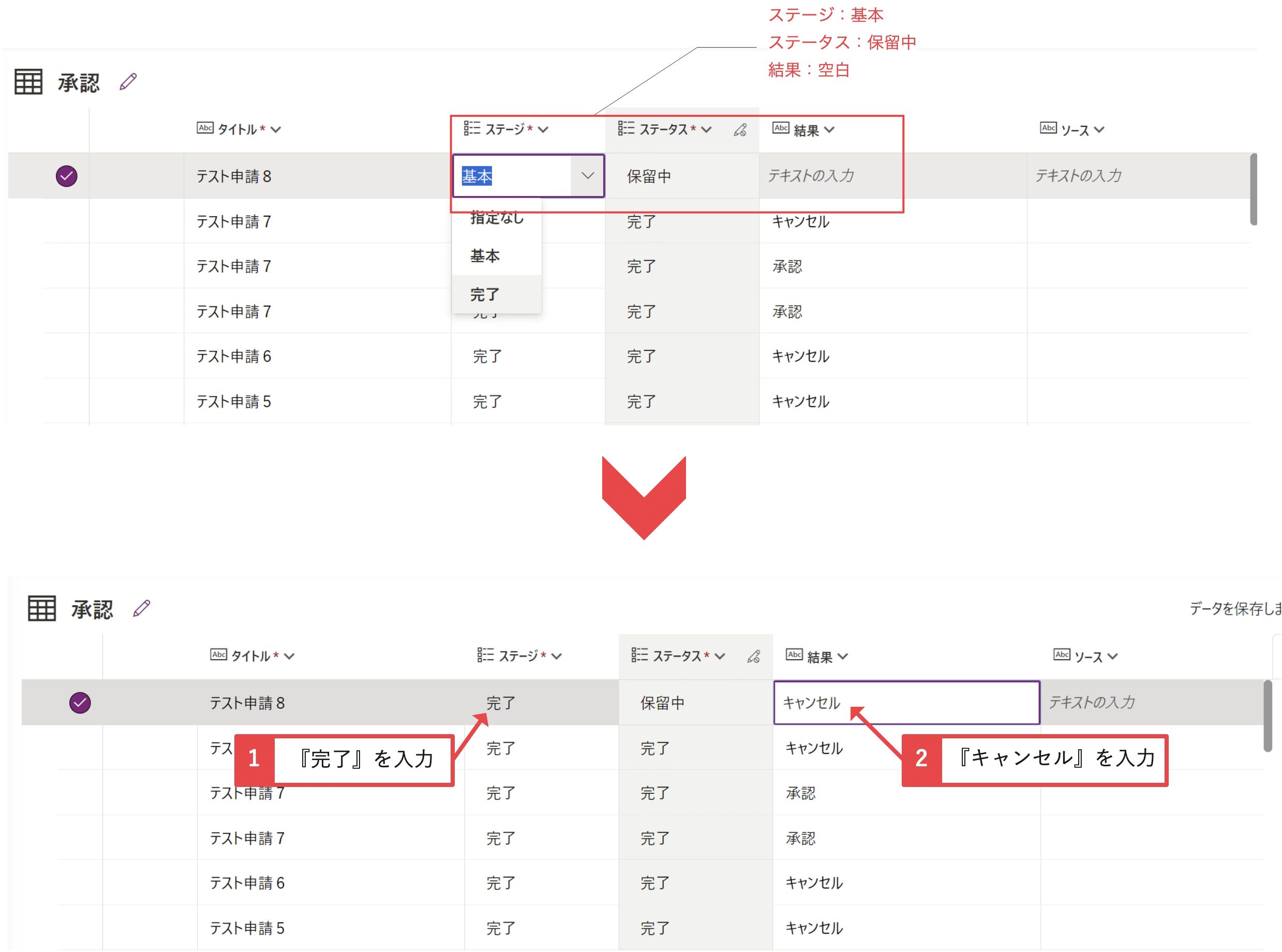
Task: Open the ステージ combo box arrow showing 基本
Action: point(587,176)
